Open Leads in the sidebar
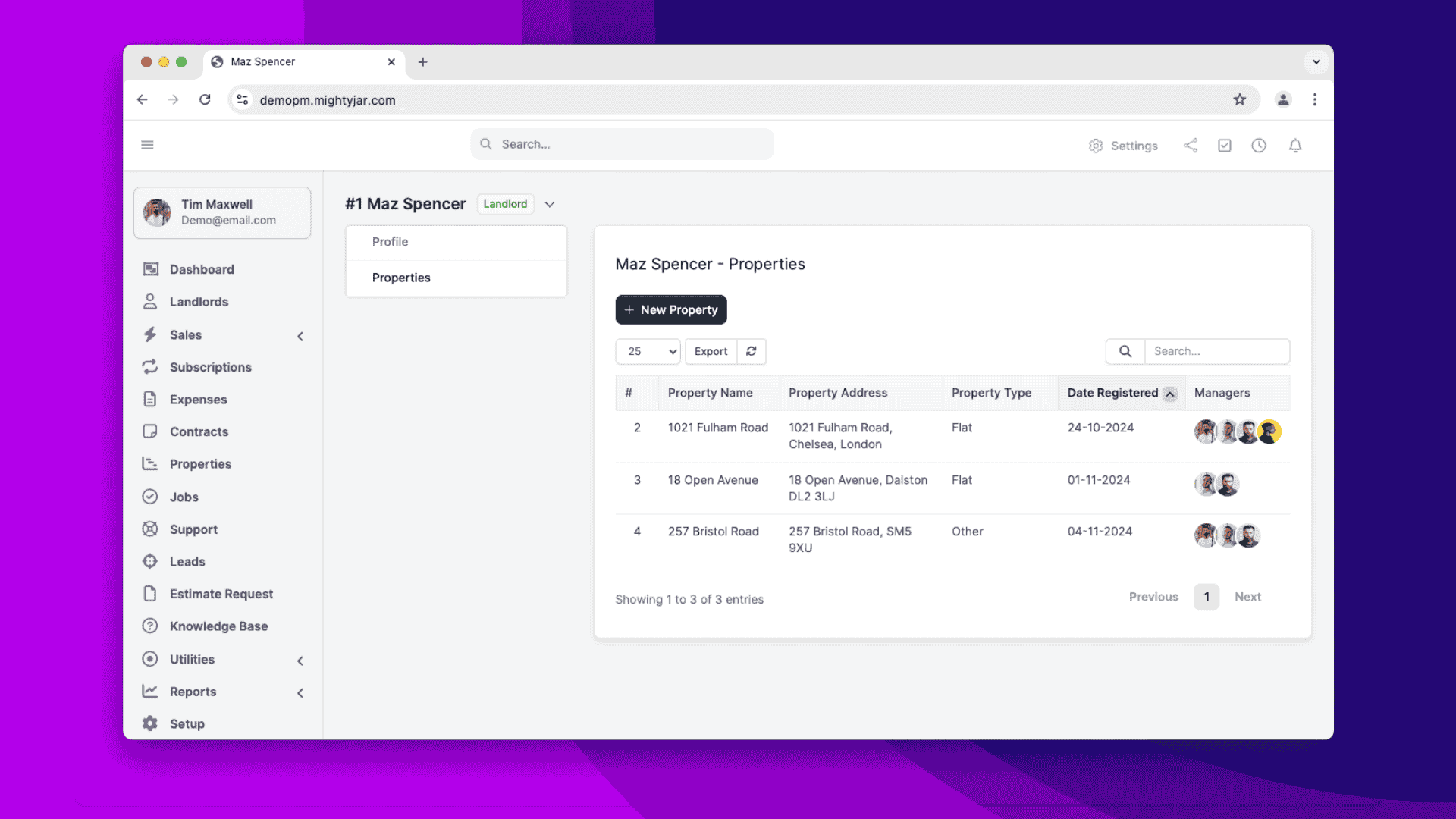 pos(187,562)
